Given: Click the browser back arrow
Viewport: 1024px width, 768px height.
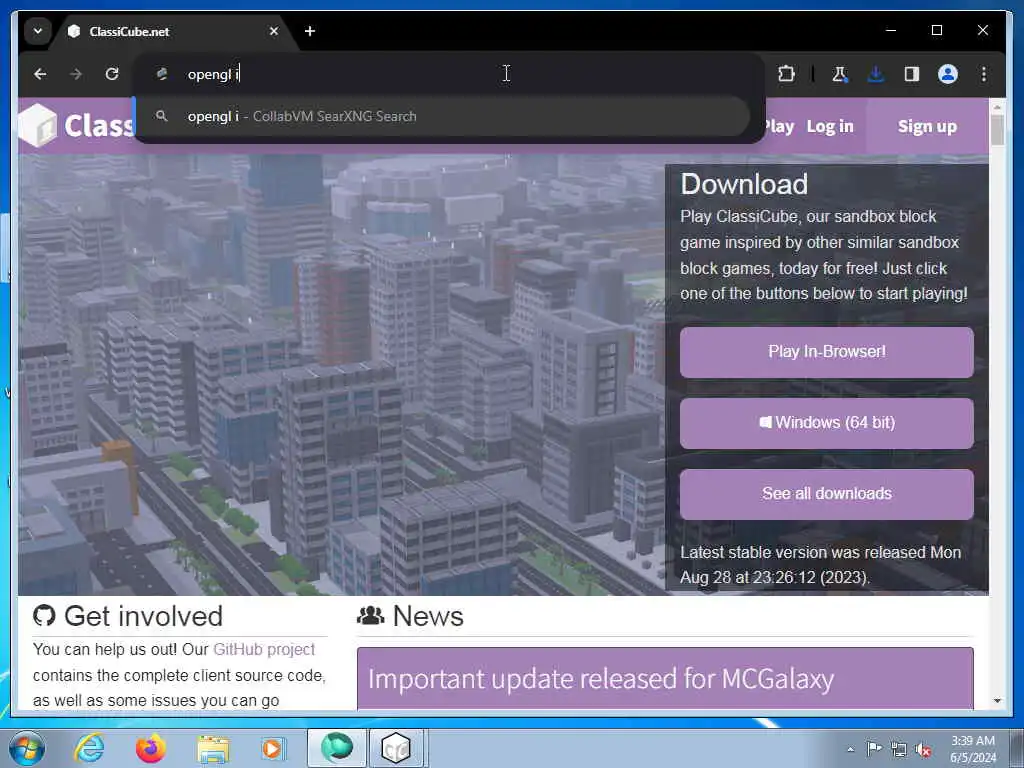Looking at the screenshot, I should [40, 74].
